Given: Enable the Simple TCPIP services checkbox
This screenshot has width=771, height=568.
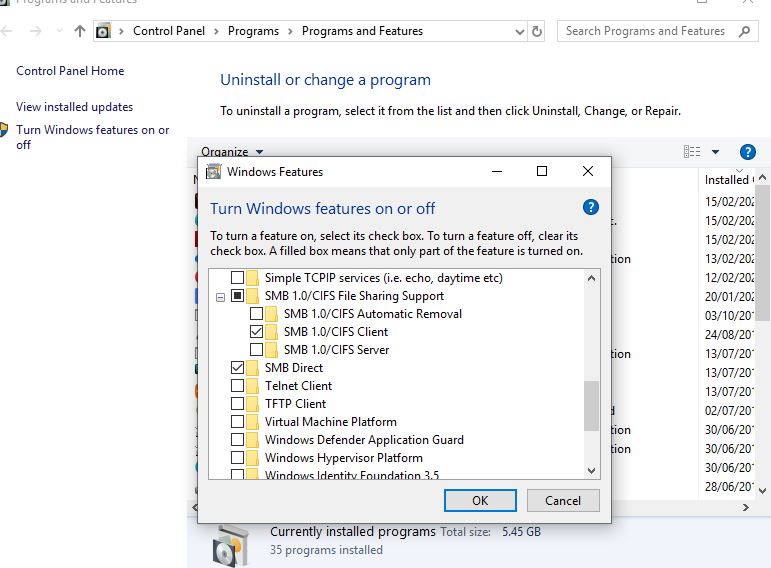Looking at the screenshot, I should [x=237, y=278].
